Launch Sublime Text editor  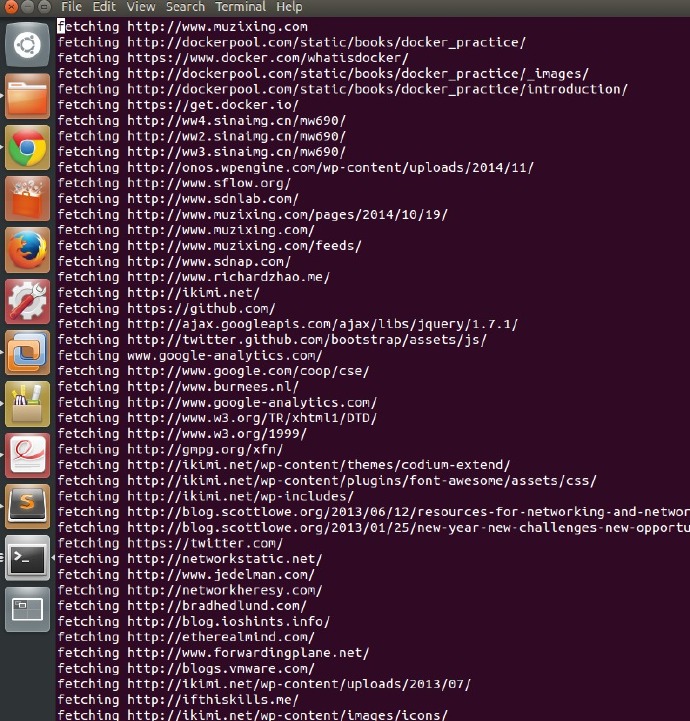27,506
